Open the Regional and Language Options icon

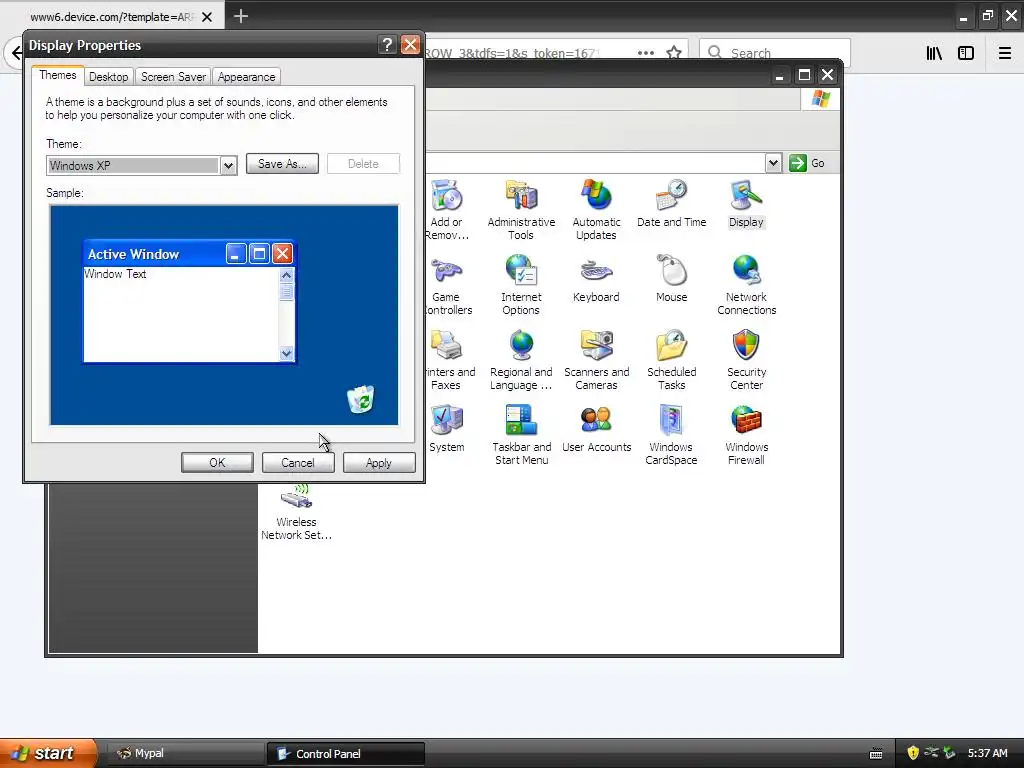click(x=521, y=359)
